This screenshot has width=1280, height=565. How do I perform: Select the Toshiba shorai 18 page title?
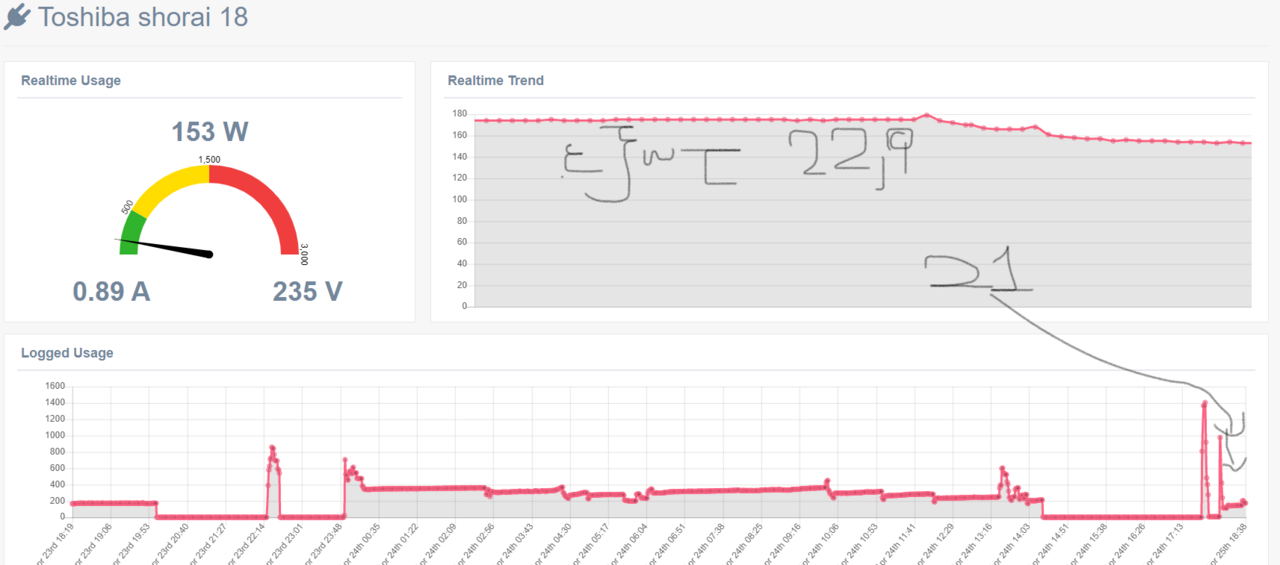coord(143,17)
